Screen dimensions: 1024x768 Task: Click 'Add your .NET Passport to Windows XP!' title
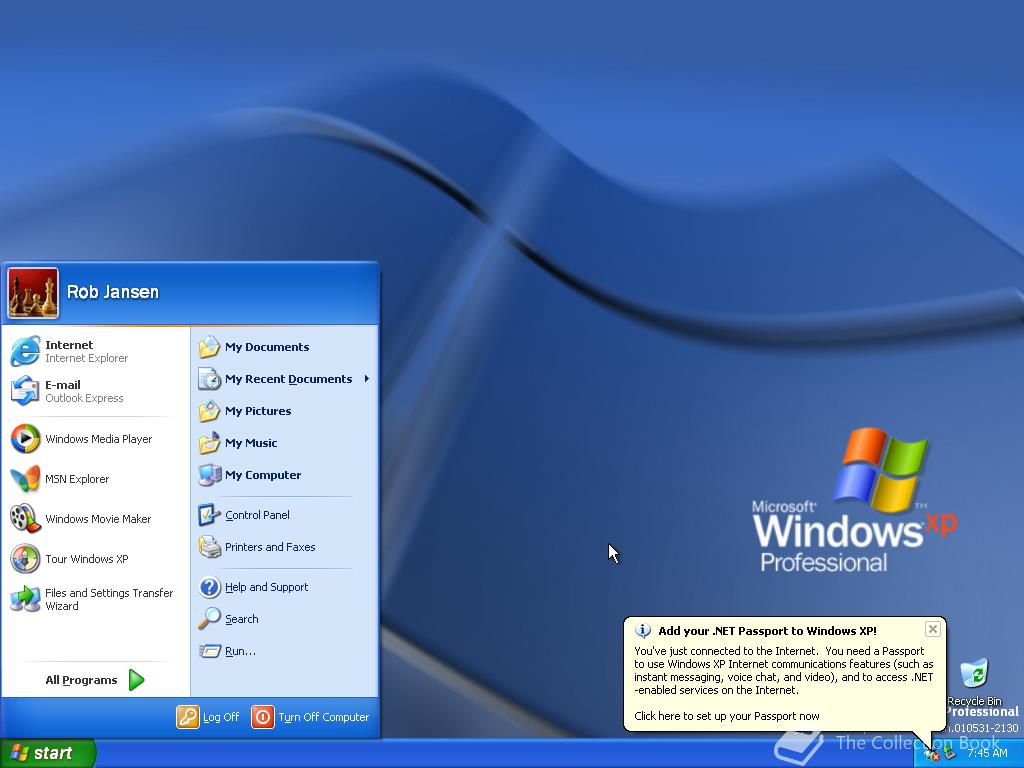[767, 631]
